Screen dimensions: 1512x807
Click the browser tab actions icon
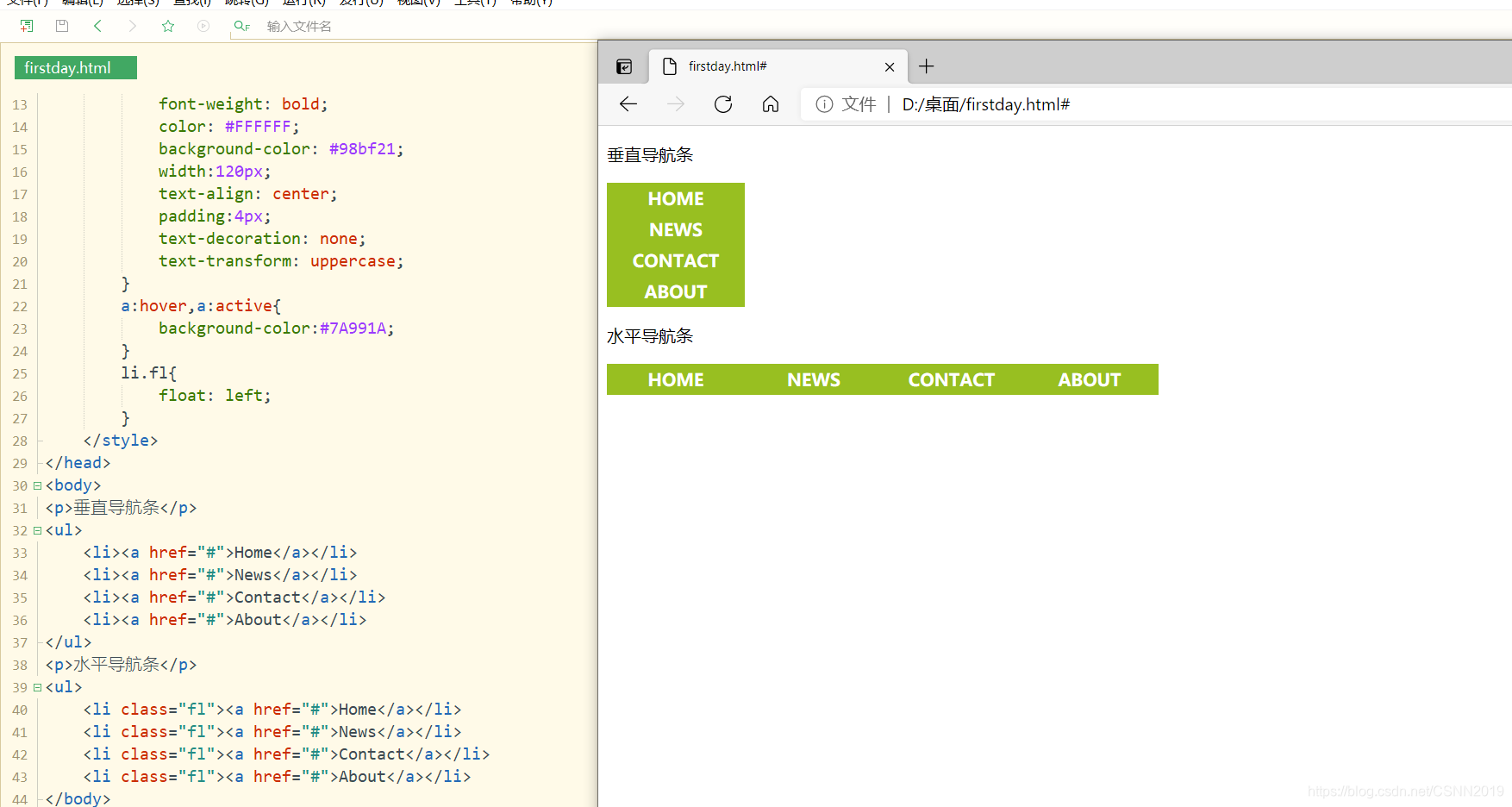click(x=624, y=66)
